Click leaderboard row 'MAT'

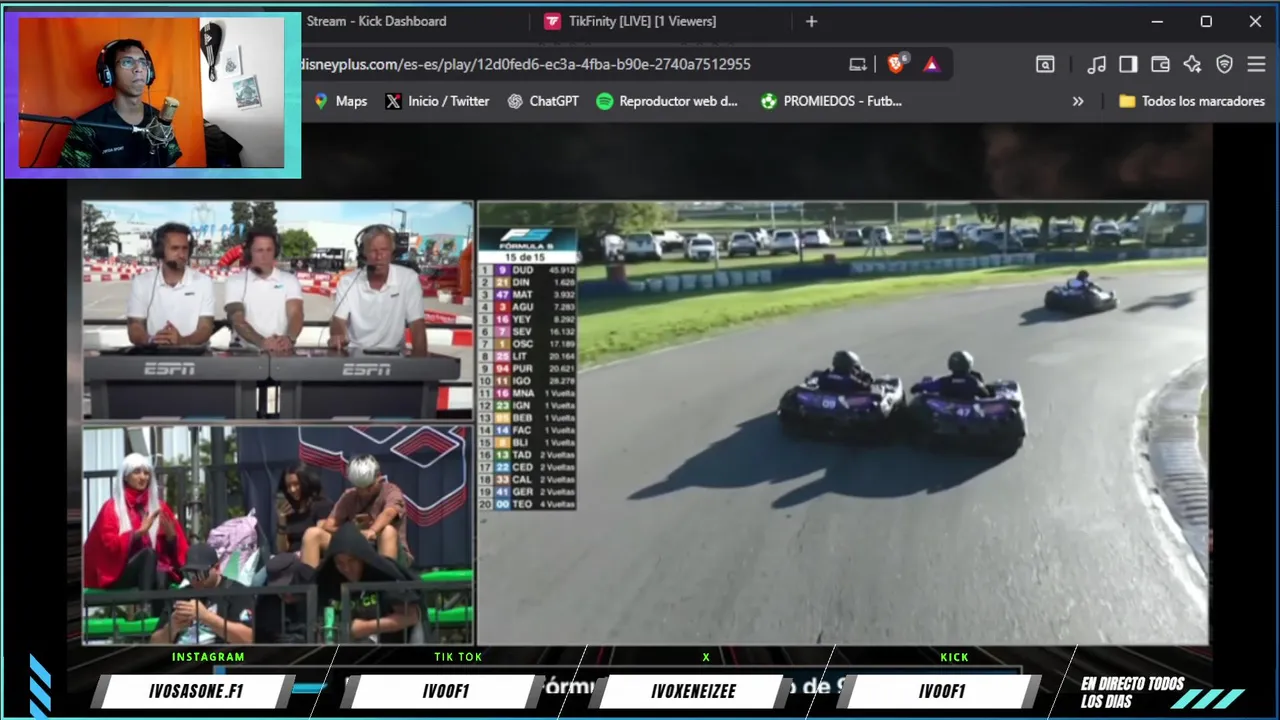pyautogui.click(x=527, y=295)
